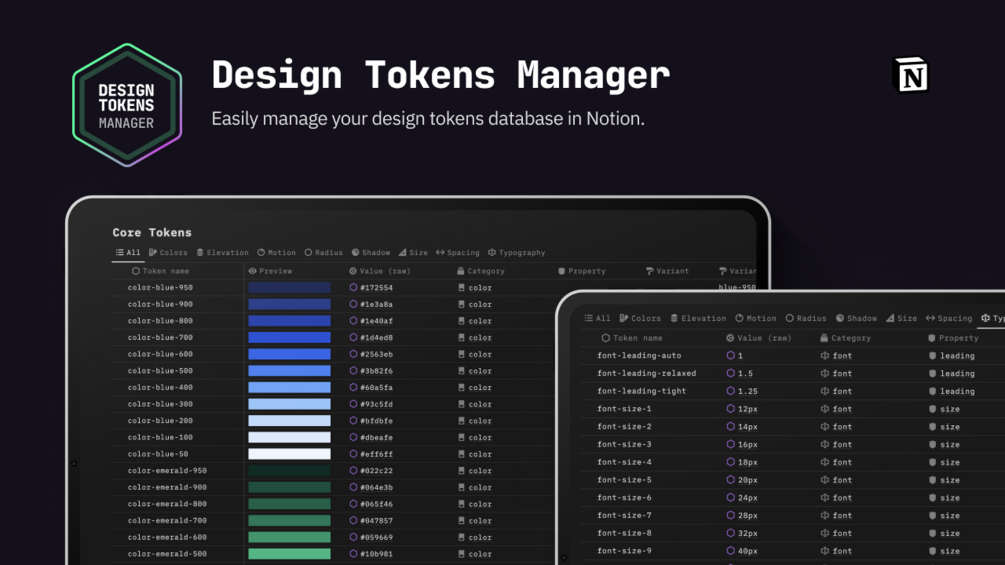This screenshot has height=565, width=1005.
Task: Click Property header in Core Tokens table
Action: click(x=581, y=271)
